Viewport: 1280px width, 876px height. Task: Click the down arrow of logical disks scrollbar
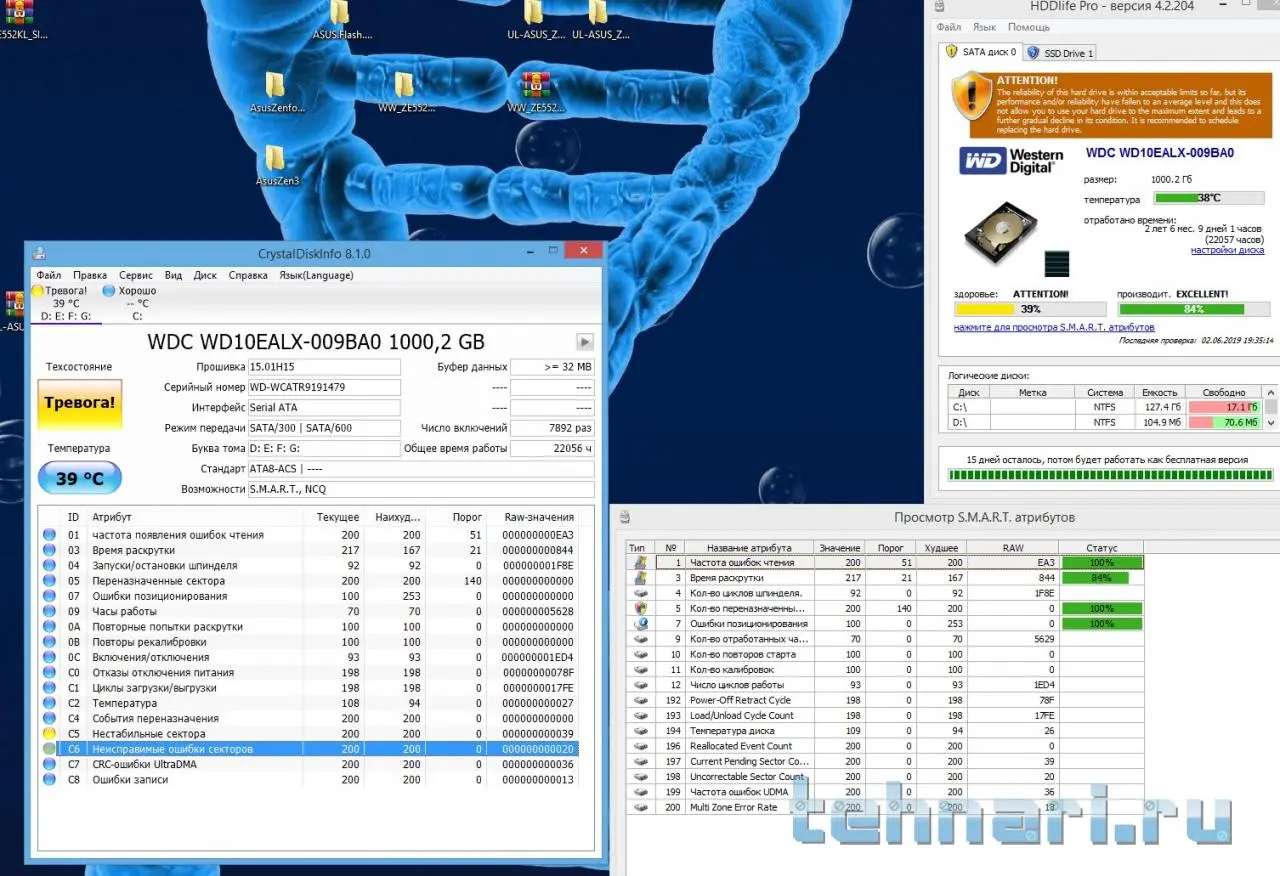pyautogui.click(x=1271, y=423)
